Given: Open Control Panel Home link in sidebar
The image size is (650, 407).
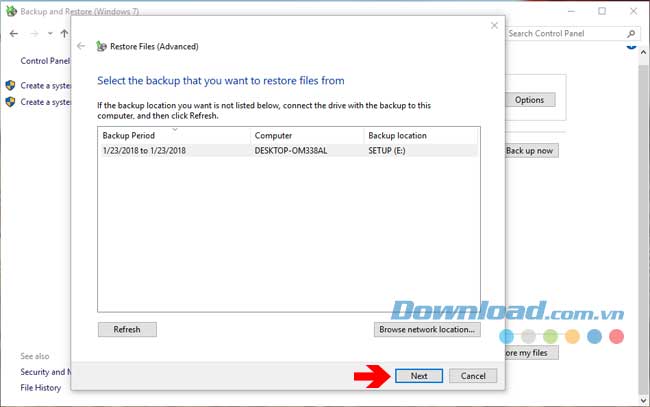Looking at the screenshot, I should tap(46, 61).
